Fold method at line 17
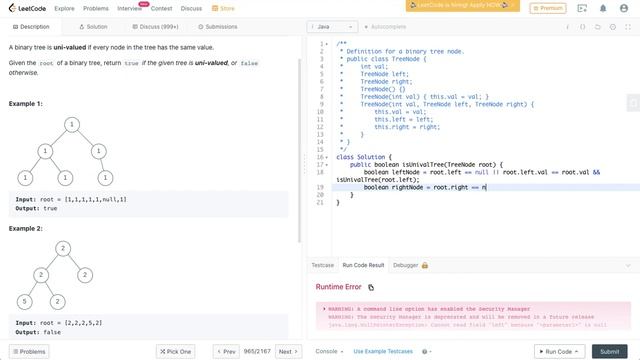This screenshot has height=360, width=640. pos(327,165)
